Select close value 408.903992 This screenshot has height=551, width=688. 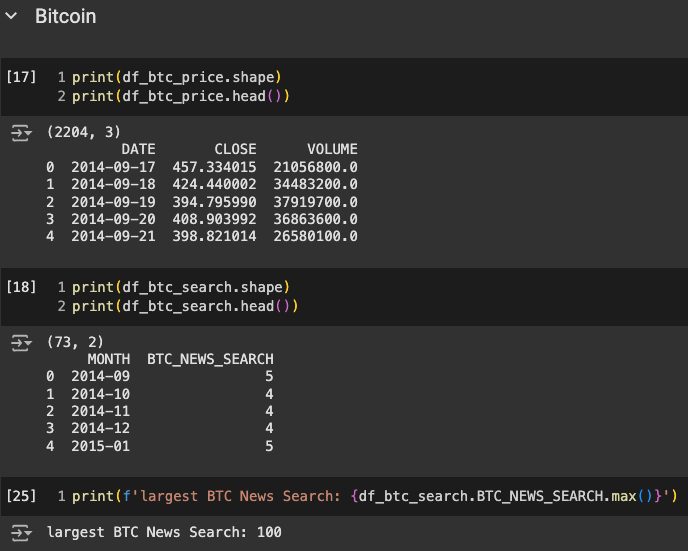coord(214,219)
